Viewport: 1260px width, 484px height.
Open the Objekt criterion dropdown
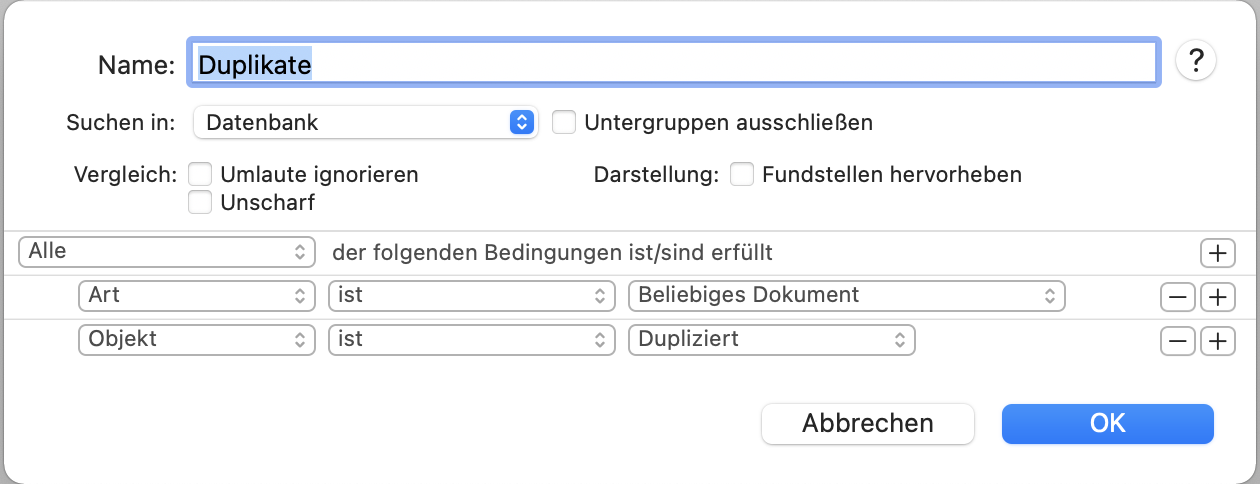[x=197, y=340]
